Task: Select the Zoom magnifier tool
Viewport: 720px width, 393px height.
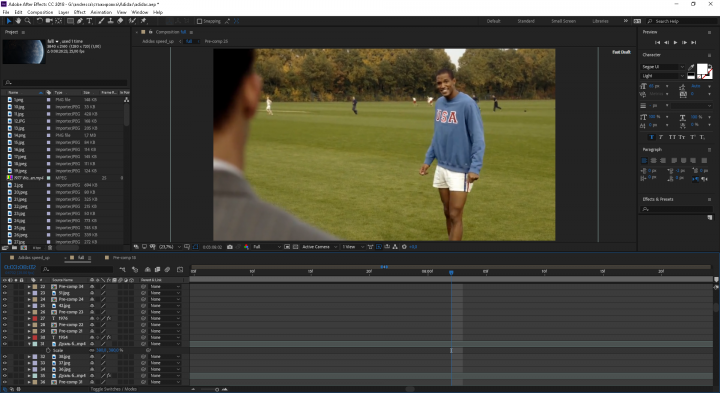Action: point(28,21)
